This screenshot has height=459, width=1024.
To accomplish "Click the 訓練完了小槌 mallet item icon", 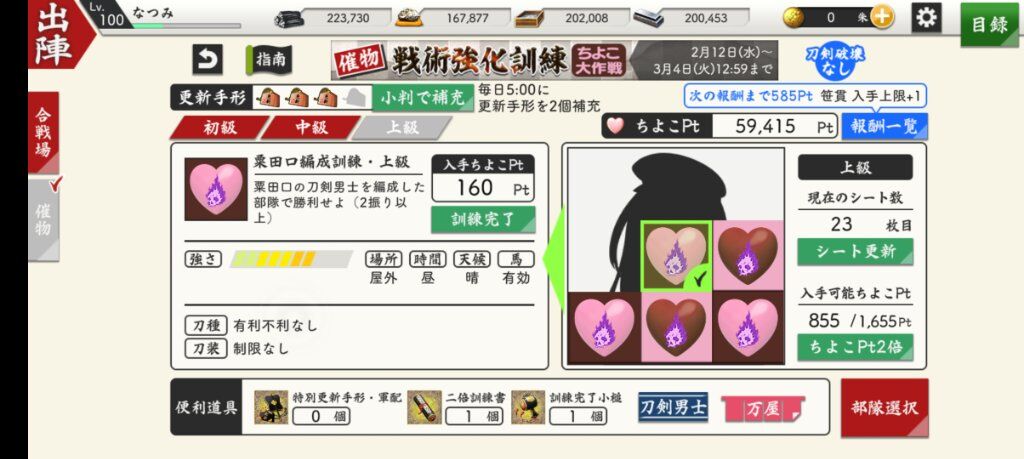I will point(528,407).
